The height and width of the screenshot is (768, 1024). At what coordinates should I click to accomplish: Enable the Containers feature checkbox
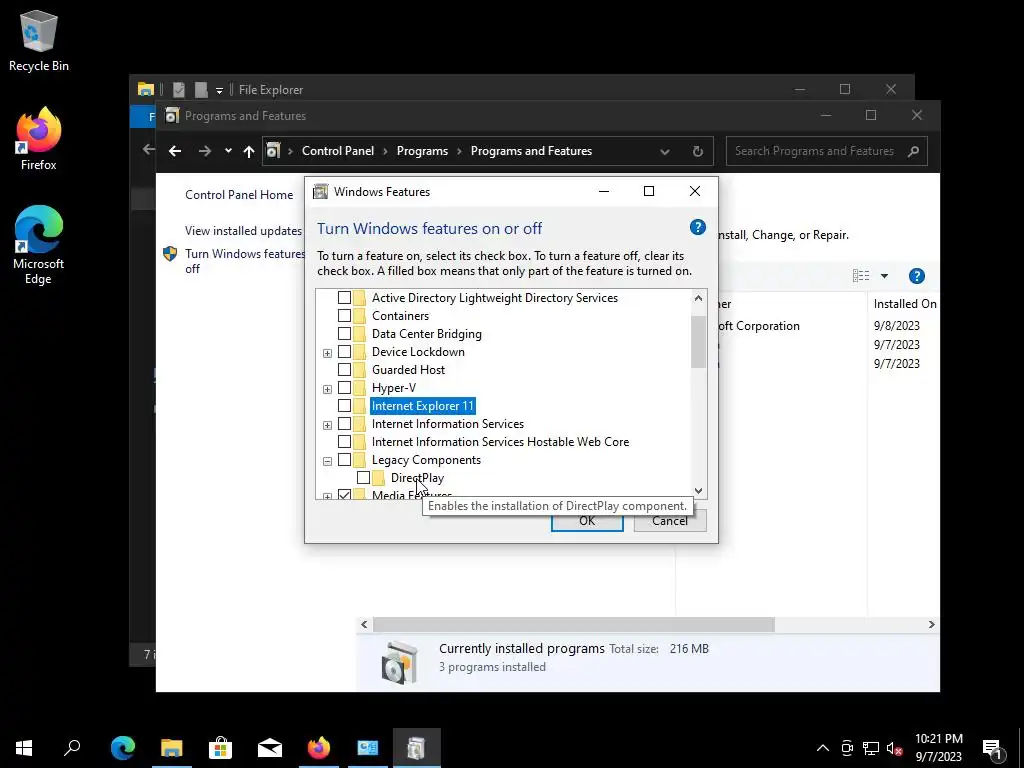(344, 315)
